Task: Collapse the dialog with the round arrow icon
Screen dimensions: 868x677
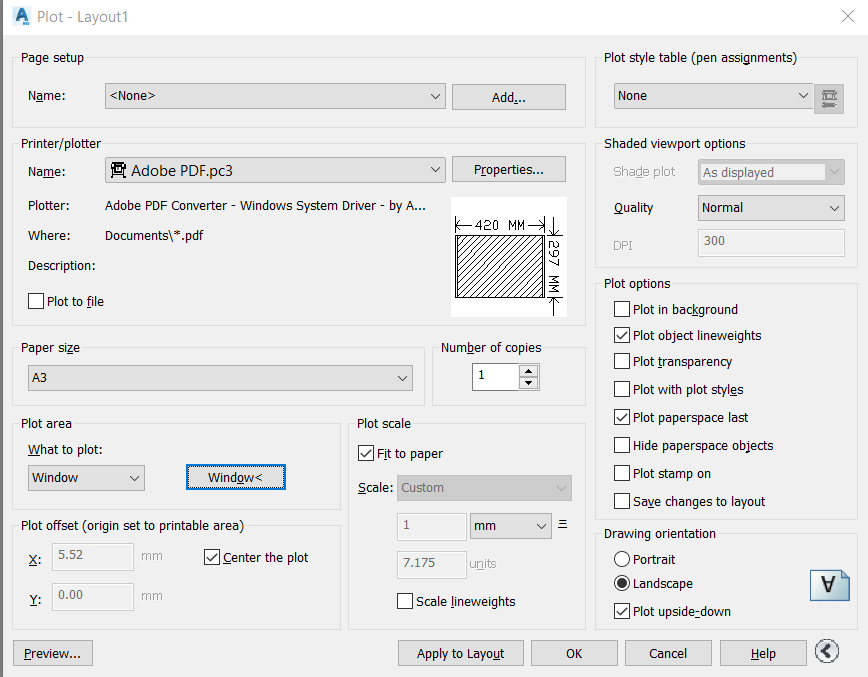Action: [827, 652]
